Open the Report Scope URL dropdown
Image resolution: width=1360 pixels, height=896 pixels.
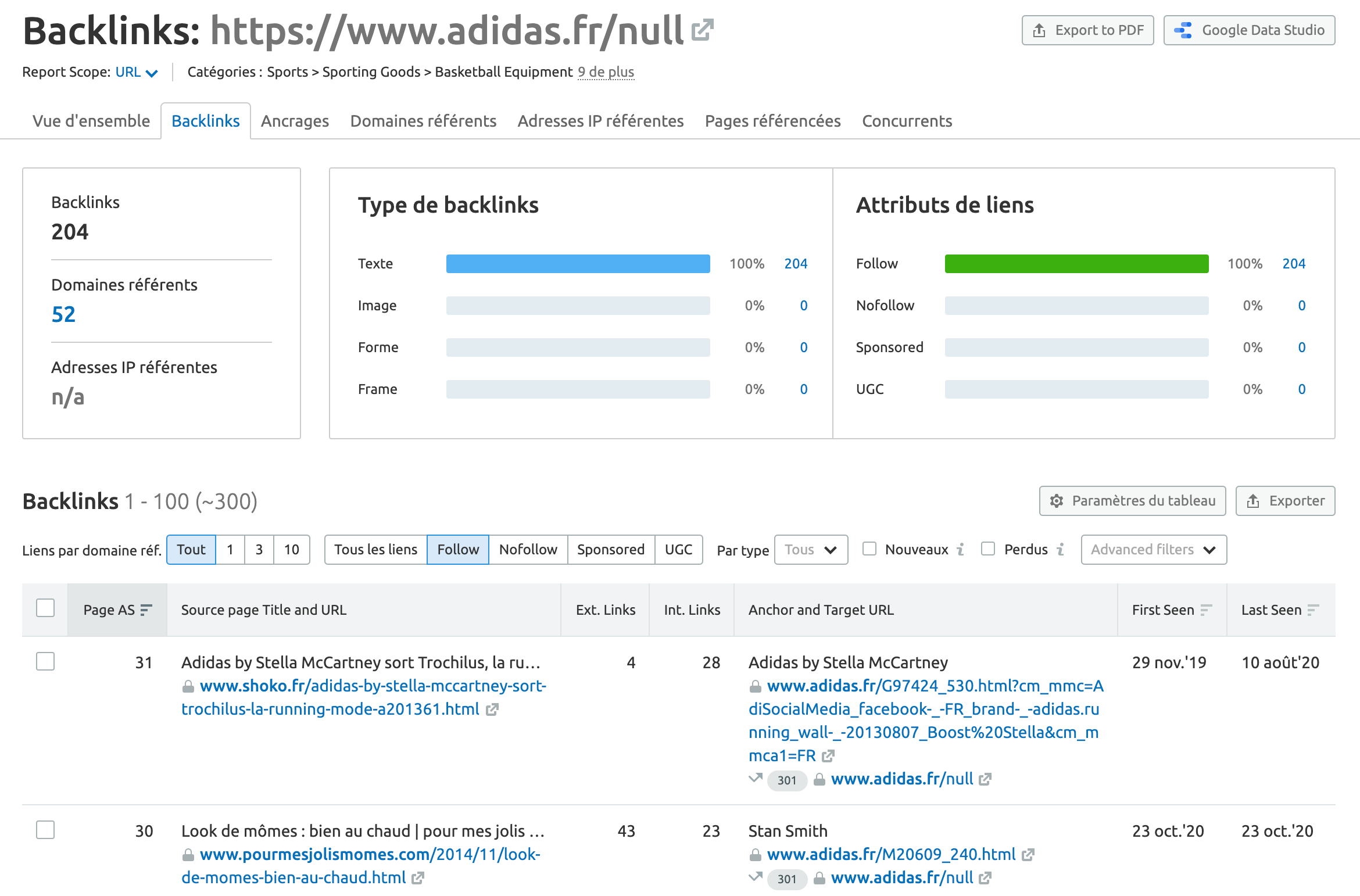click(x=137, y=72)
